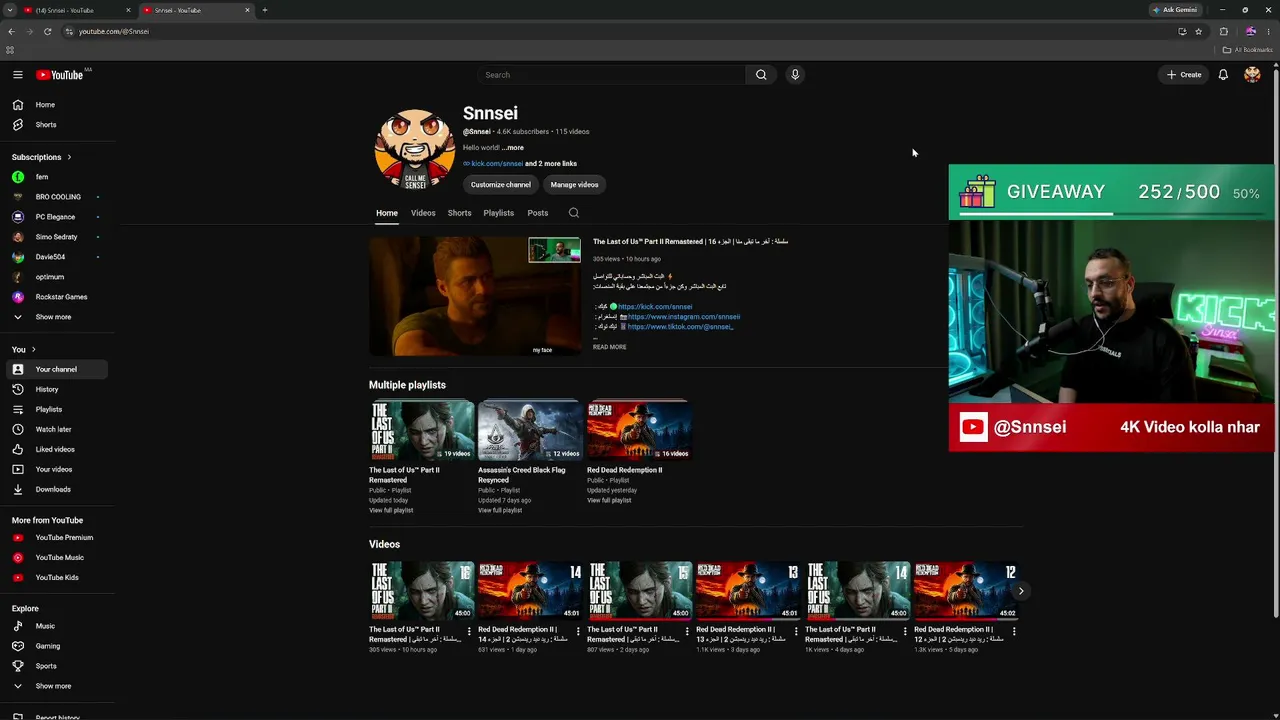Bookmark this page with the star icon
This screenshot has width=1280, height=720.
[x=1198, y=31]
